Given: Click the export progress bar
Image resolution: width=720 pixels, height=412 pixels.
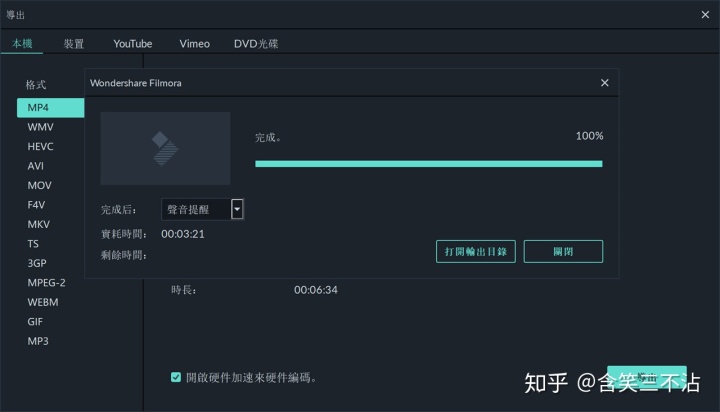Looking at the screenshot, I should point(429,164).
